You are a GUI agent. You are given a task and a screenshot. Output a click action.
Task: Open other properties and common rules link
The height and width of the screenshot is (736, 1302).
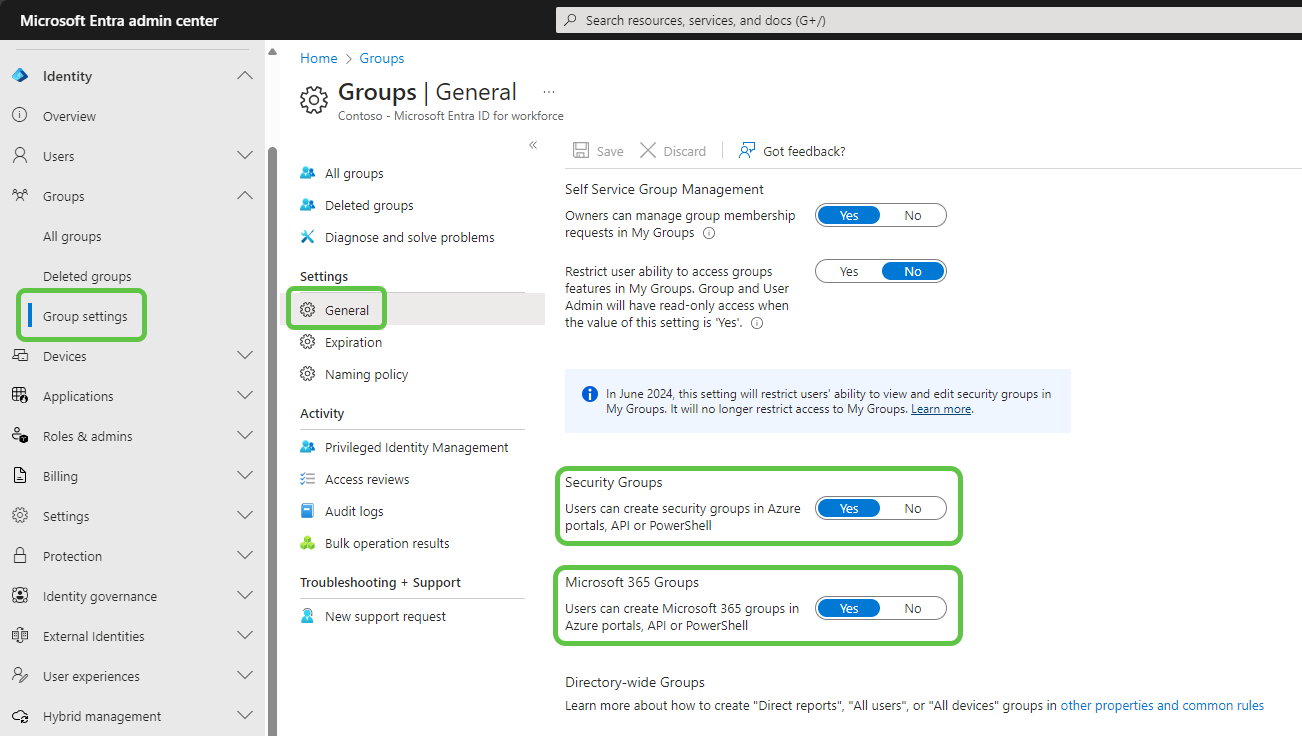[1162, 705]
